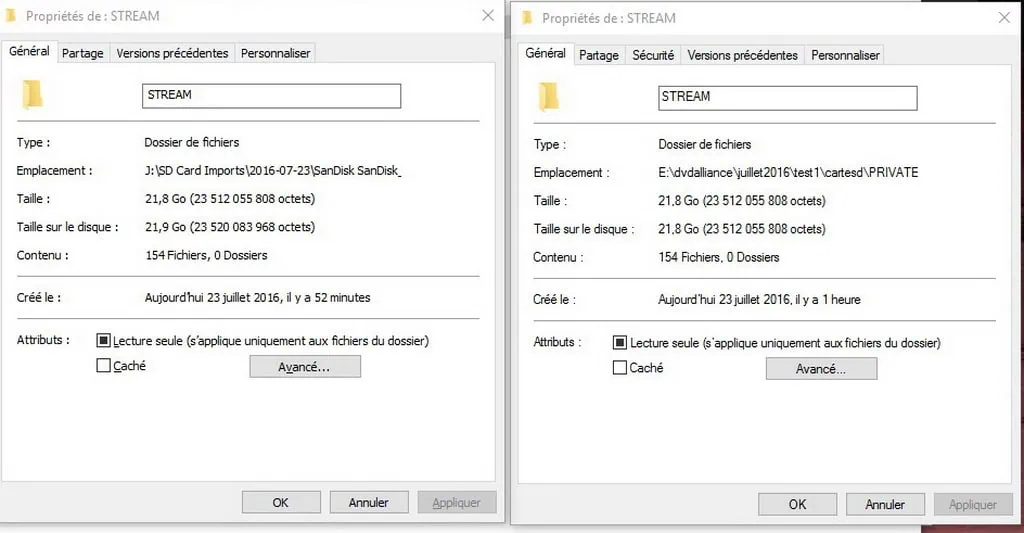1024x533 pixels.
Task: Enable Caché checkbox in right dialog
Action: point(619,368)
